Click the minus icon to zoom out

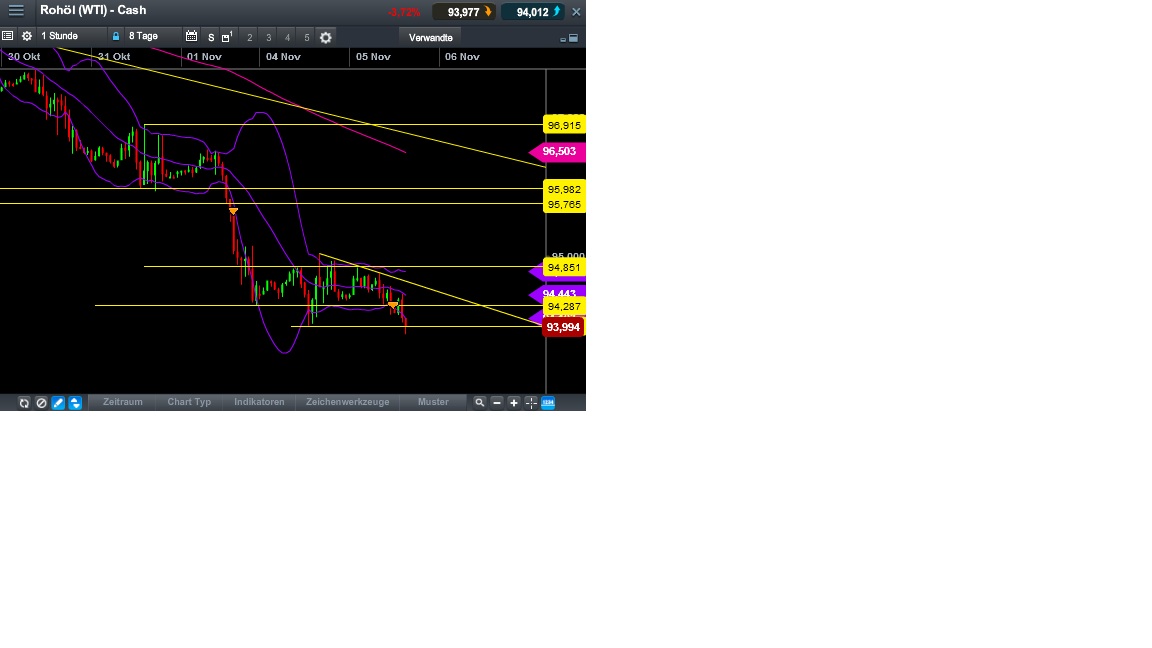pyautogui.click(x=497, y=402)
